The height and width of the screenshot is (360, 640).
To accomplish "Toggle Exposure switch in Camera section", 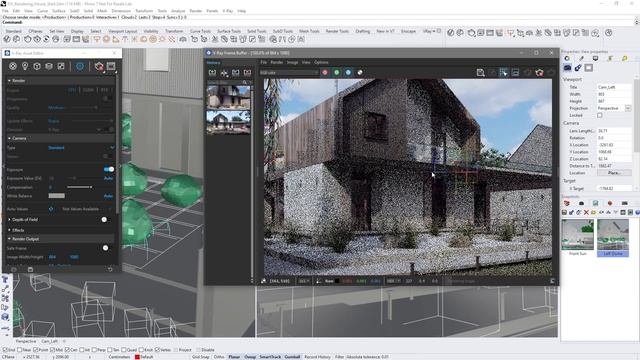I will 109,169.
